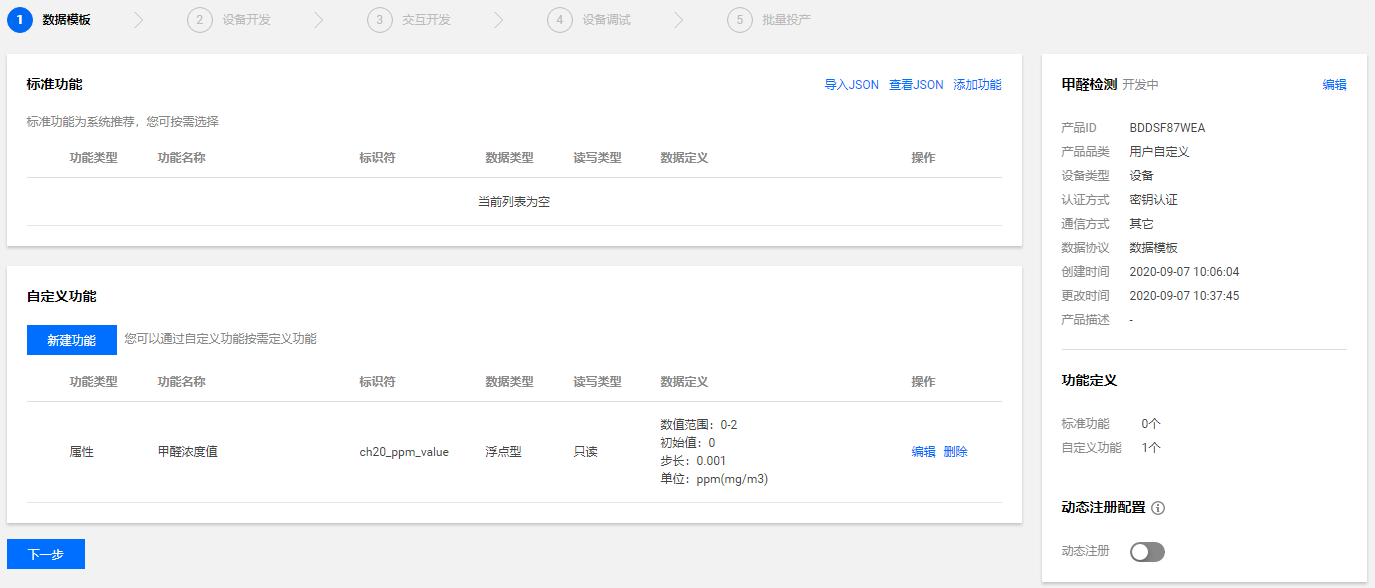This screenshot has width=1375, height=588.
Task: Click the 步长：0.001 text
Action: [x=693, y=461]
